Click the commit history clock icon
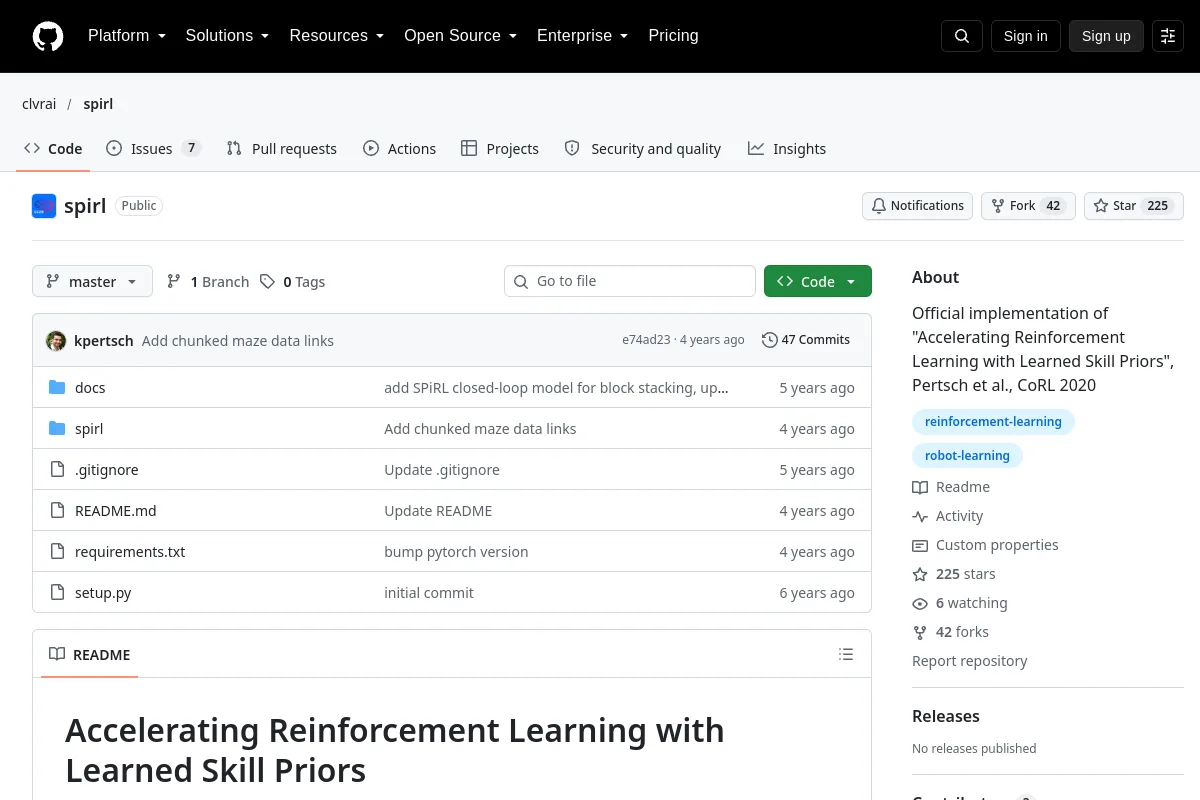1200x800 pixels. coord(769,340)
